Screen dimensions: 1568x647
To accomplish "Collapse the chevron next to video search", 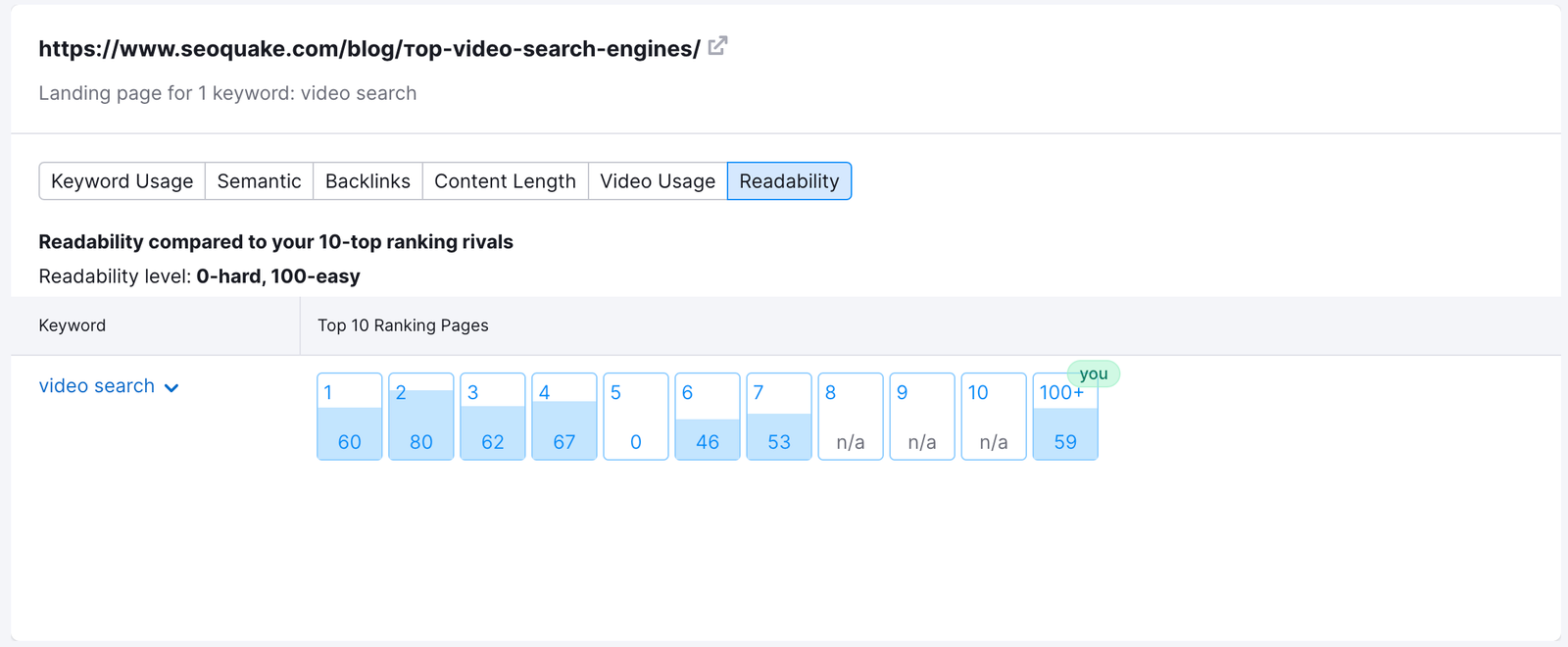I will pyautogui.click(x=171, y=387).
